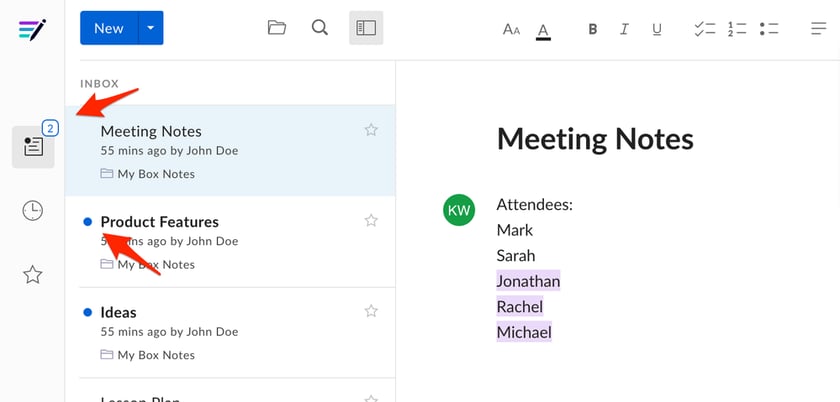Insert a bulleted list
The image size is (840, 402).
pos(769,29)
